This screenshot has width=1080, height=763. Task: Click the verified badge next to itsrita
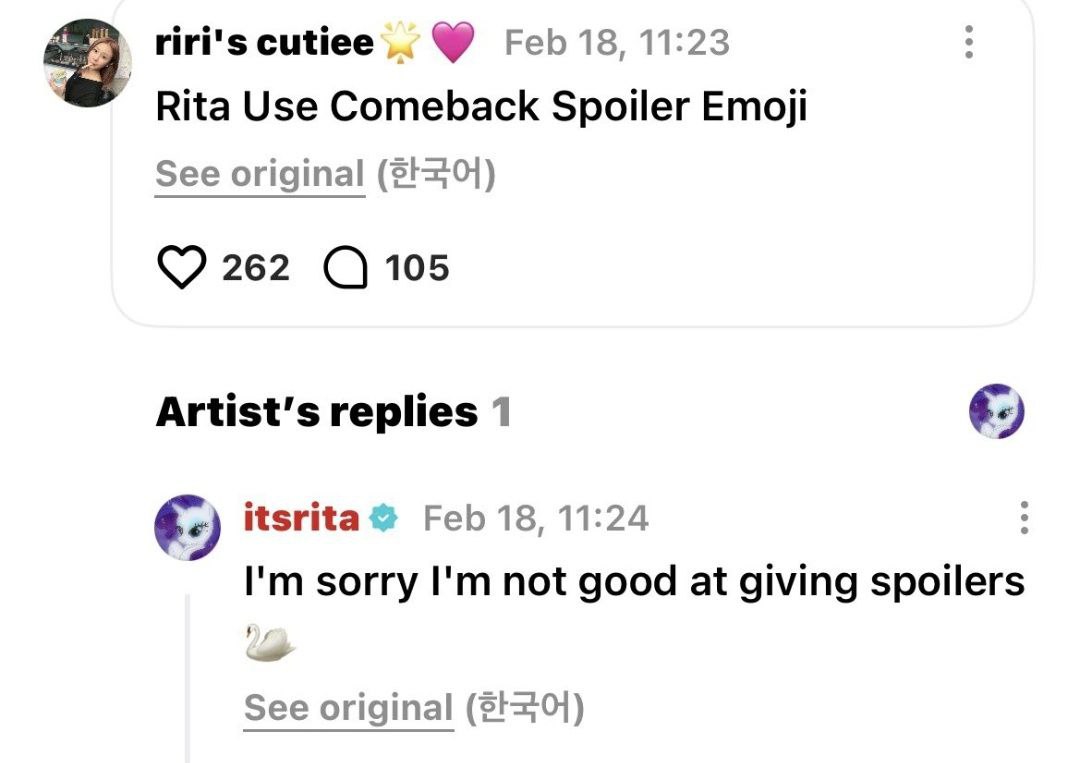[x=383, y=518]
